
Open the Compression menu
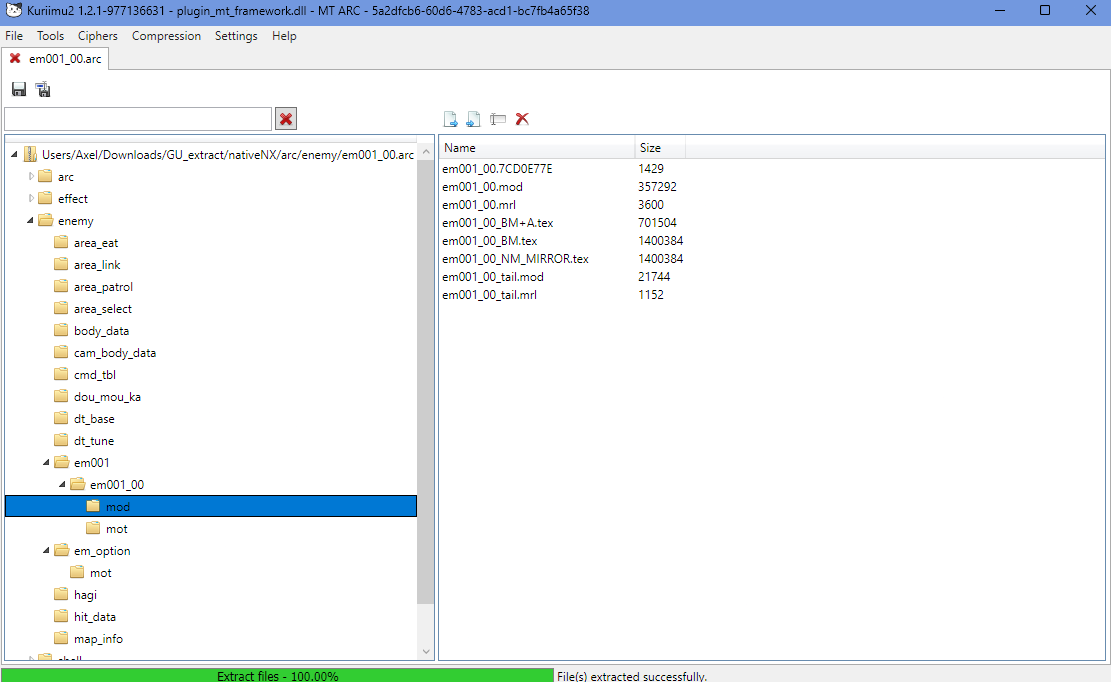(x=166, y=36)
